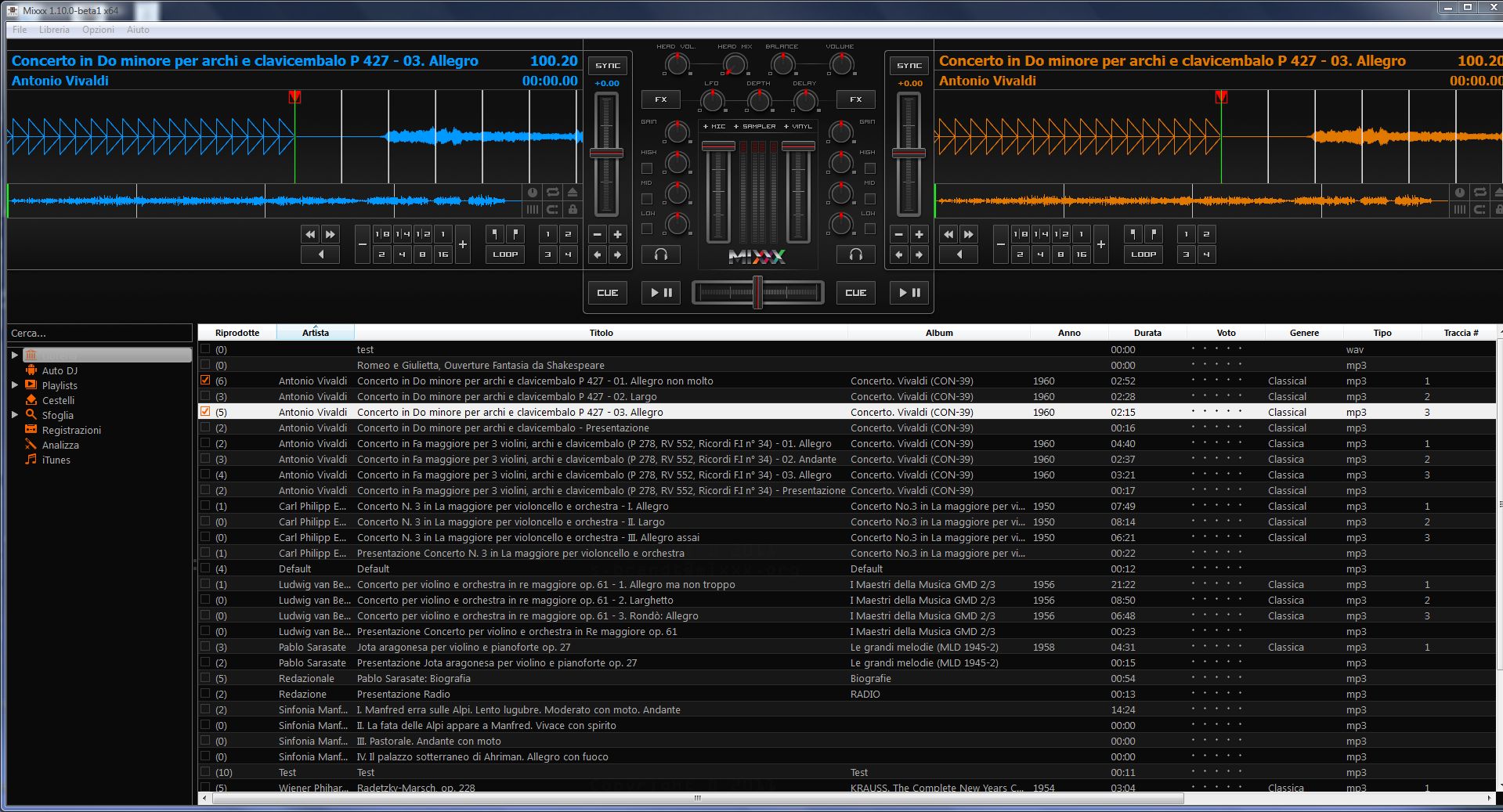Image resolution: width=1503 pixels, height=812 pixels.
Task: Nudge left deck tempo with right arrow
Action: click(617, 254)
